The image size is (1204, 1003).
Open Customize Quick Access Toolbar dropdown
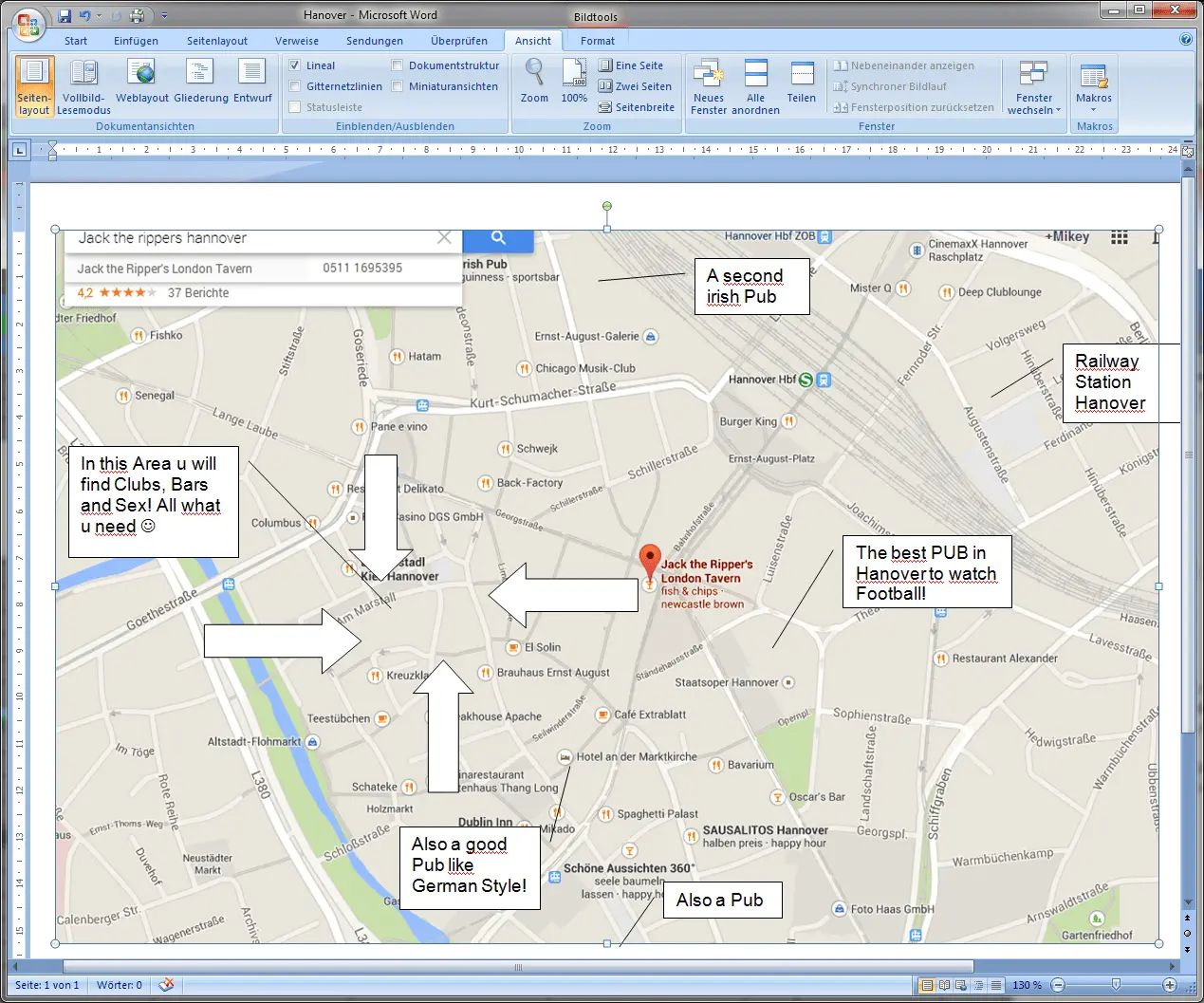tap(164, 16)
